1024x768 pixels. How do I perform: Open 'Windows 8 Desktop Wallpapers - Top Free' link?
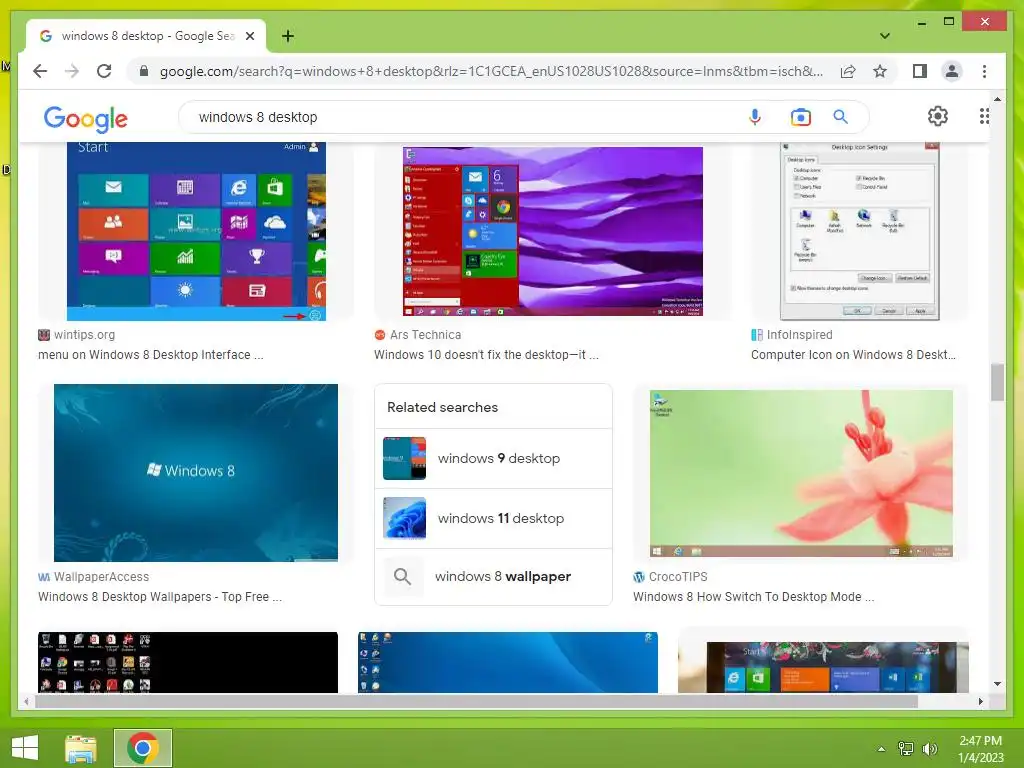160,596
